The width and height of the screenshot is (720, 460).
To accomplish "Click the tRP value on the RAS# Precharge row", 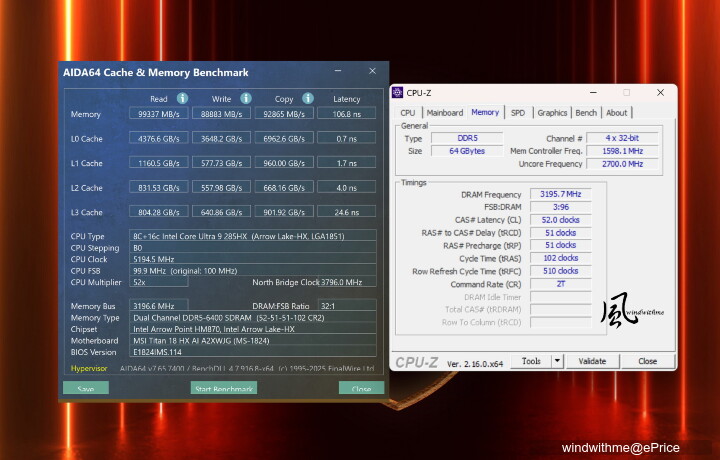I will tap(561, 245).
